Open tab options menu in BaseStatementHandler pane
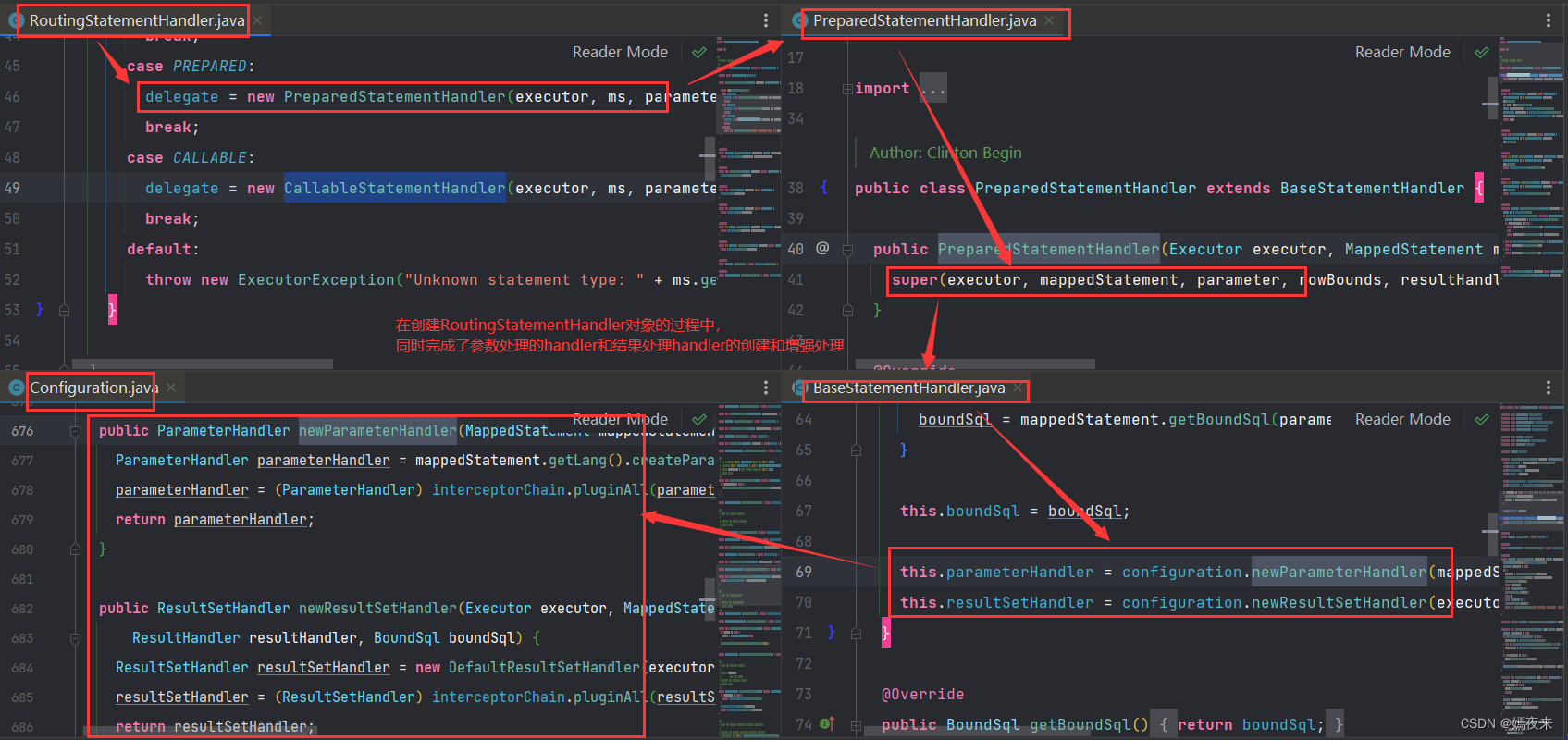 [x=1549, y=388]
